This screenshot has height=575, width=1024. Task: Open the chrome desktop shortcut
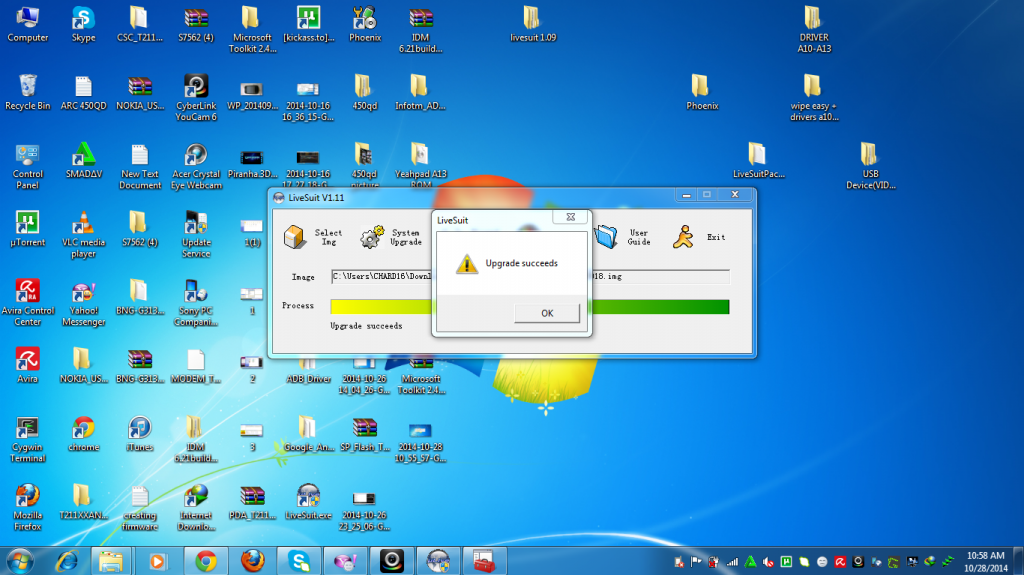(x=84, y=434)
